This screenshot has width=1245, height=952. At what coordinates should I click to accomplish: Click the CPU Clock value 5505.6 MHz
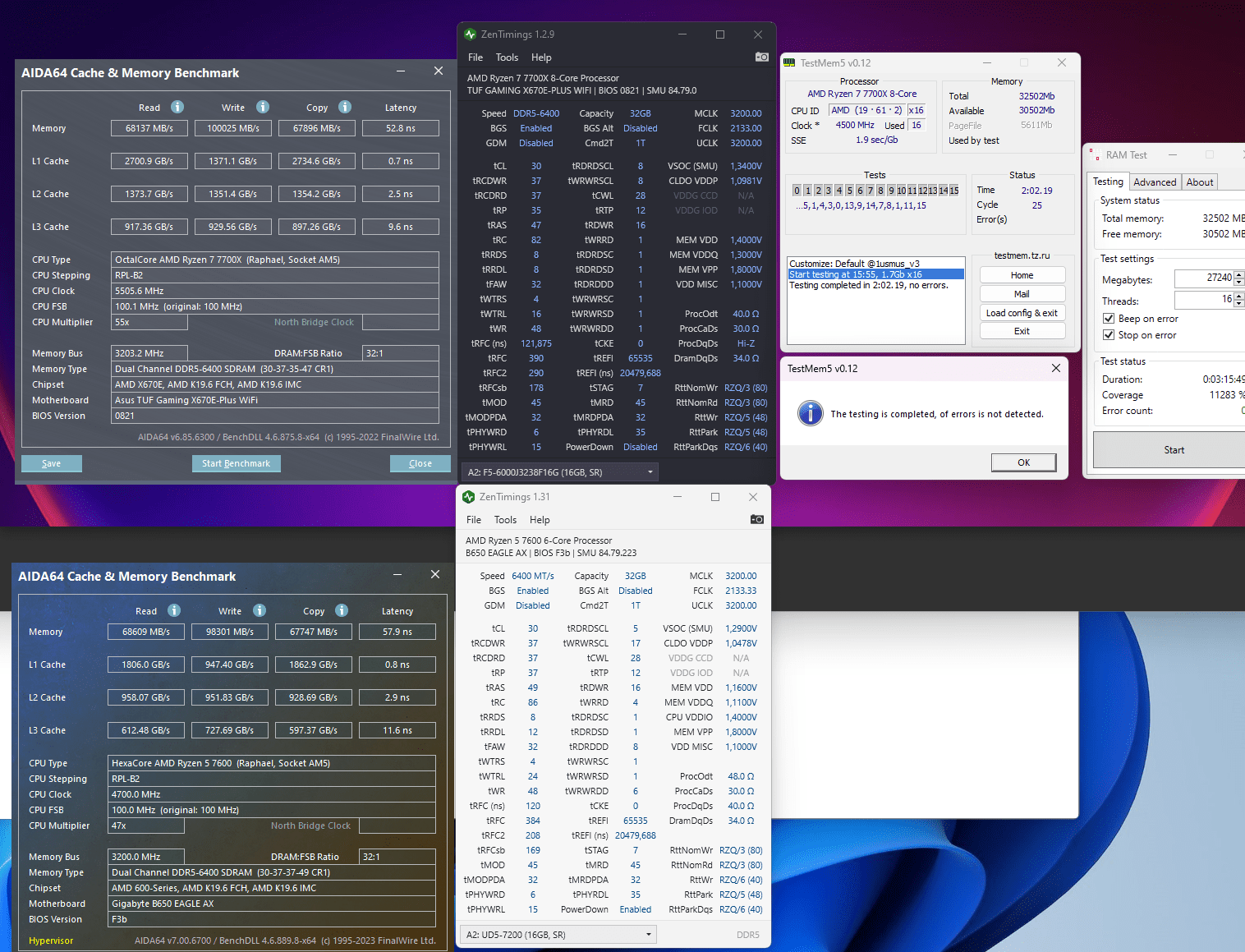click(275, 291)
